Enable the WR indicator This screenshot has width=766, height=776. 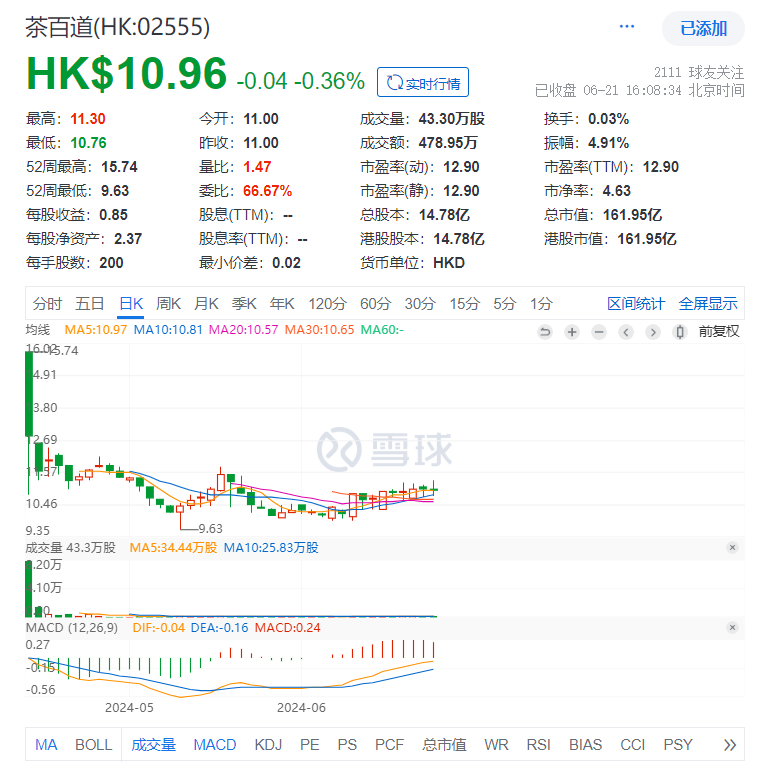(x=496, y=745)
